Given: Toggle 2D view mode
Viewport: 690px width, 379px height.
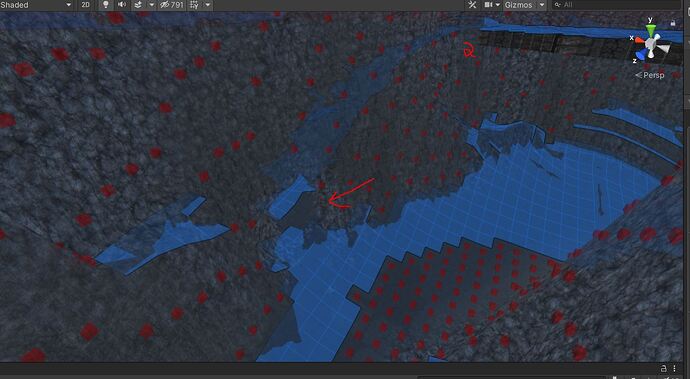Looking at the screenshot, I should tap(85, 5).
